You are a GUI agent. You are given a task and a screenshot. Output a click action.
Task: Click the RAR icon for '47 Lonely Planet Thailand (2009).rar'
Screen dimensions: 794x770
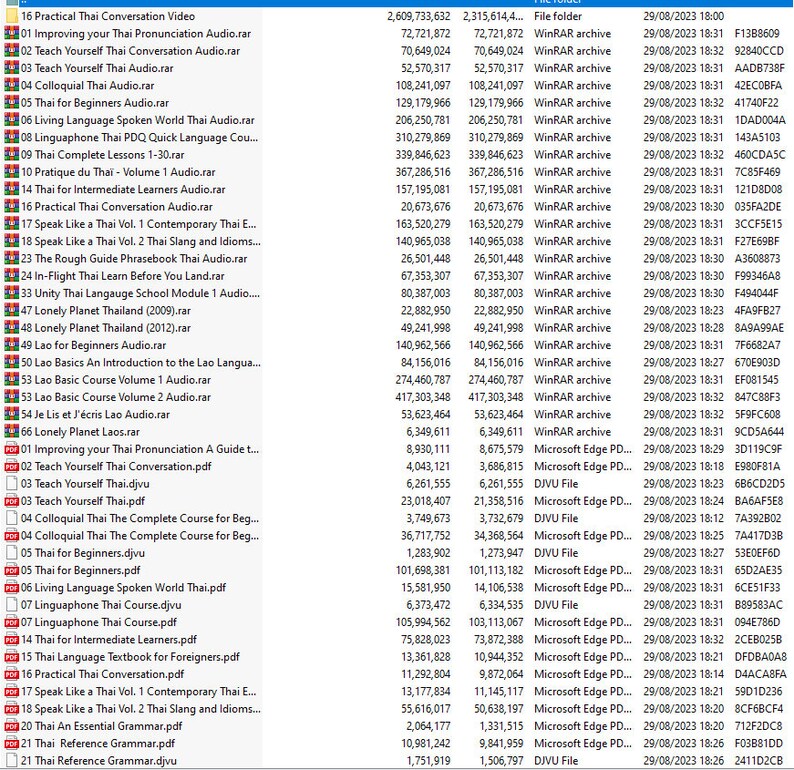point(12,310)
